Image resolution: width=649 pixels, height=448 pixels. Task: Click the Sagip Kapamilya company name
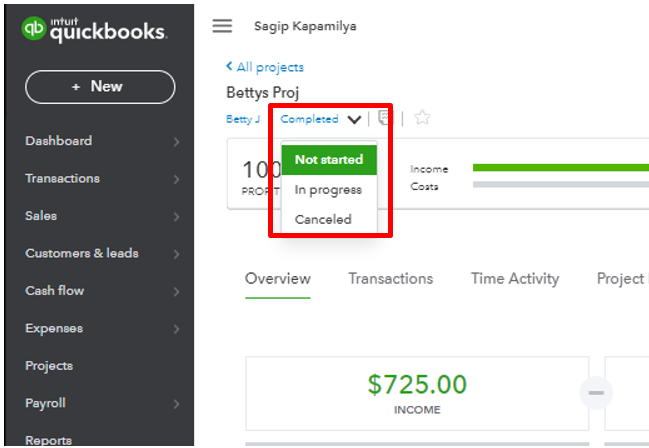305,26
